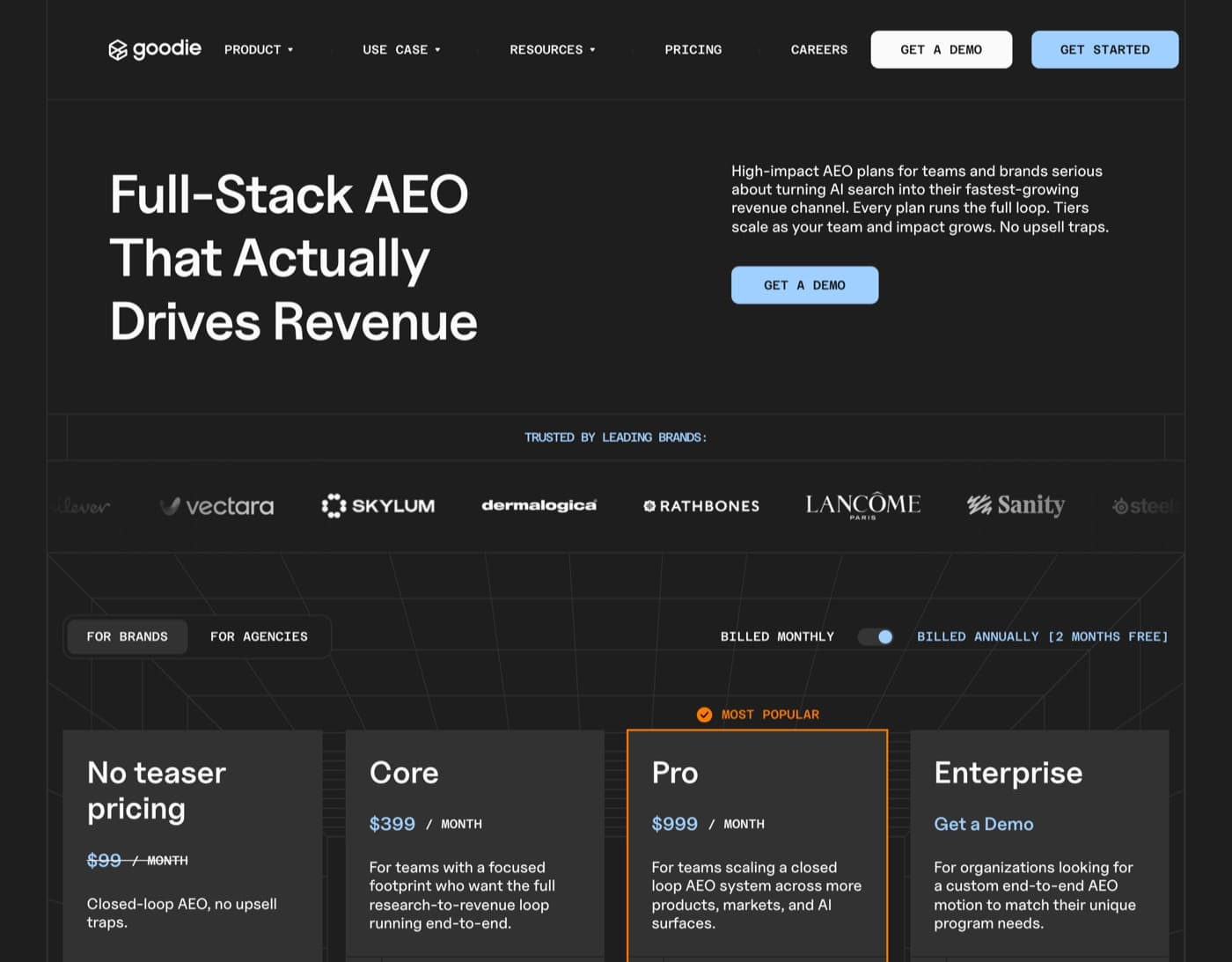Click the Enterprise plan title
Viewport: 1232px width, 962px height.
tap(1008, 772)
